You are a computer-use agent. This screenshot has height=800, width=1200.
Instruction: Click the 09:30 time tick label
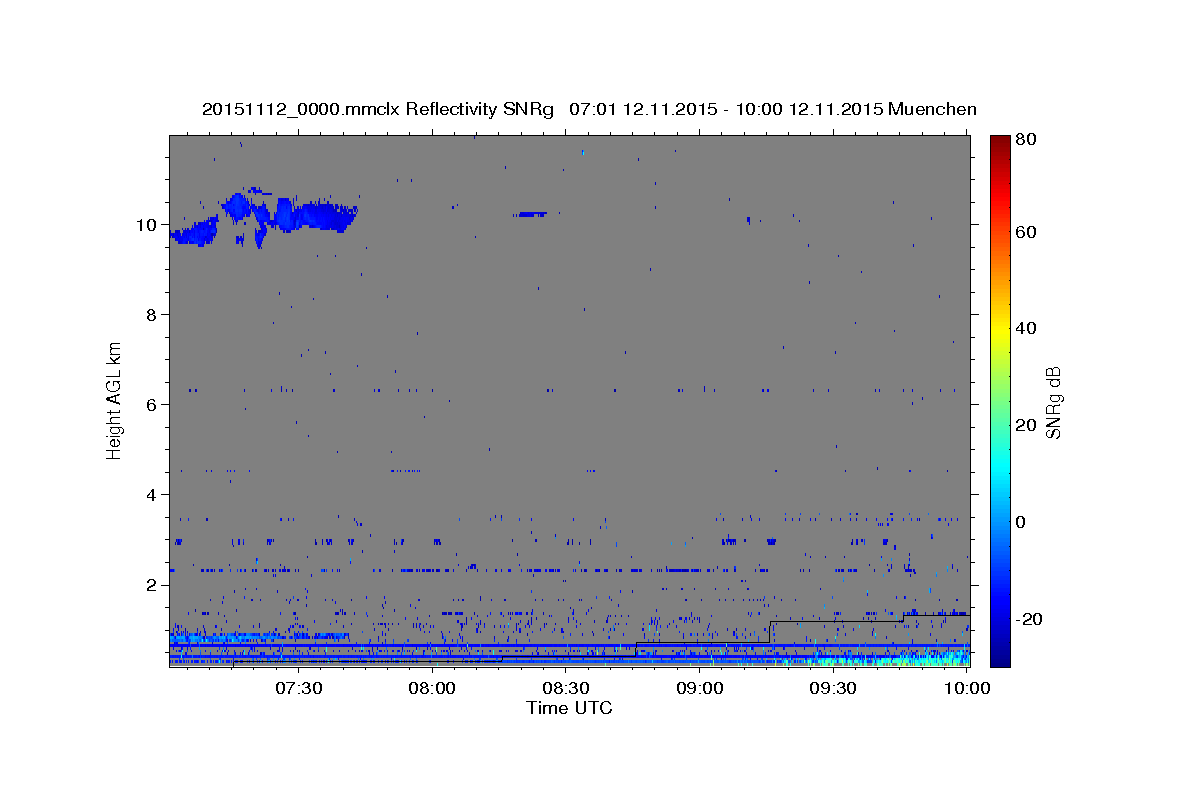point(832,688)
